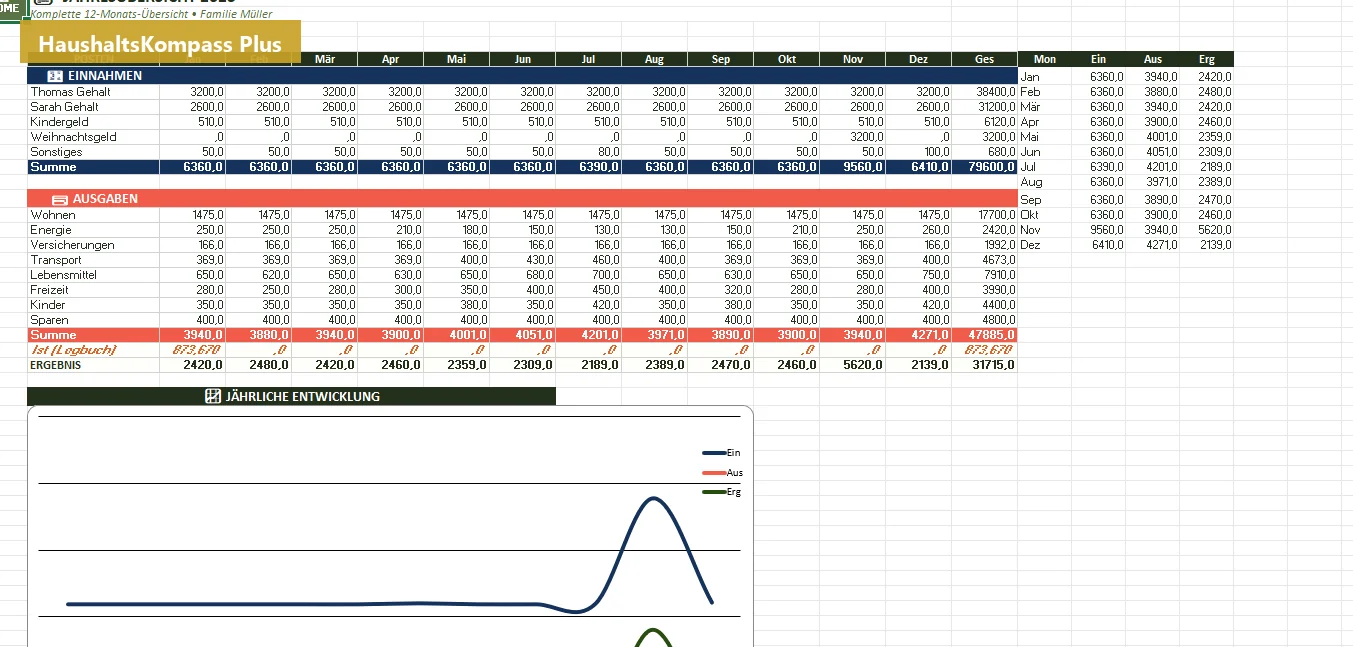Screen dimensions: 1353x647
Task: Click the card icon beside AUSGABEN
Action: click(x=59, y=199)
